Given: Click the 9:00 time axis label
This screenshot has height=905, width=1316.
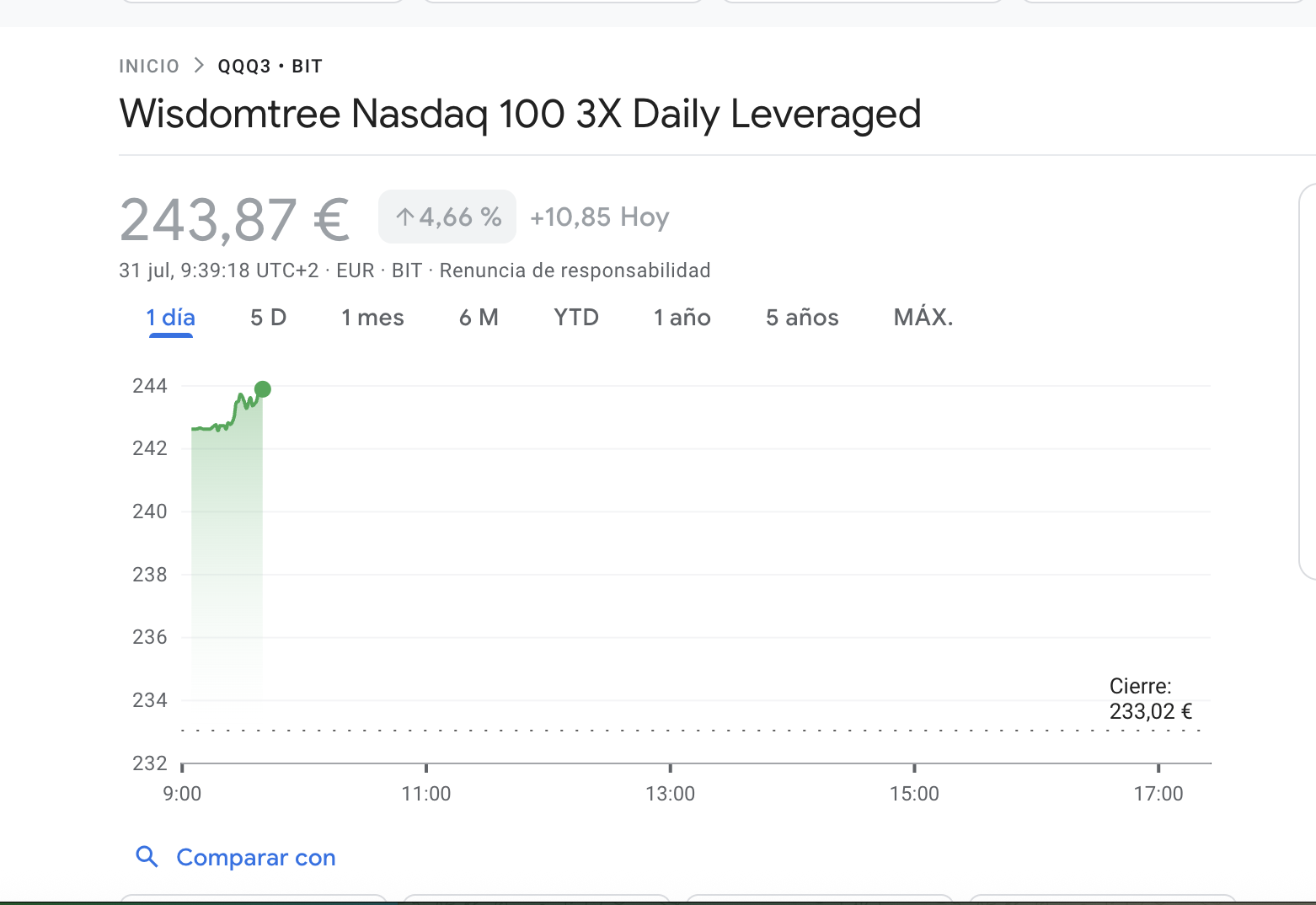Looking at the screenshot, I should (182, 794).
